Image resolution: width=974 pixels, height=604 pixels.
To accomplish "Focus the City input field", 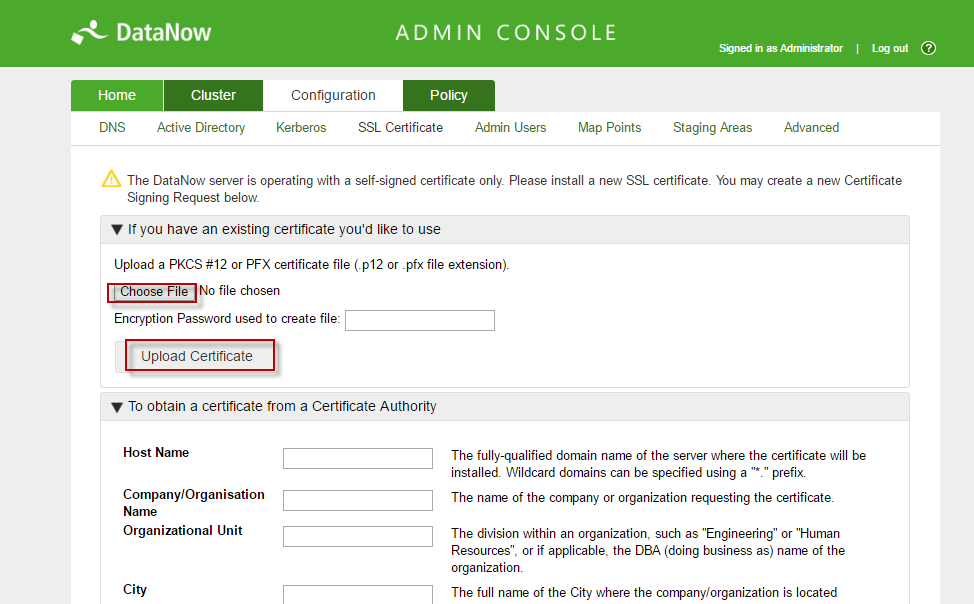I will click(358, 594).
